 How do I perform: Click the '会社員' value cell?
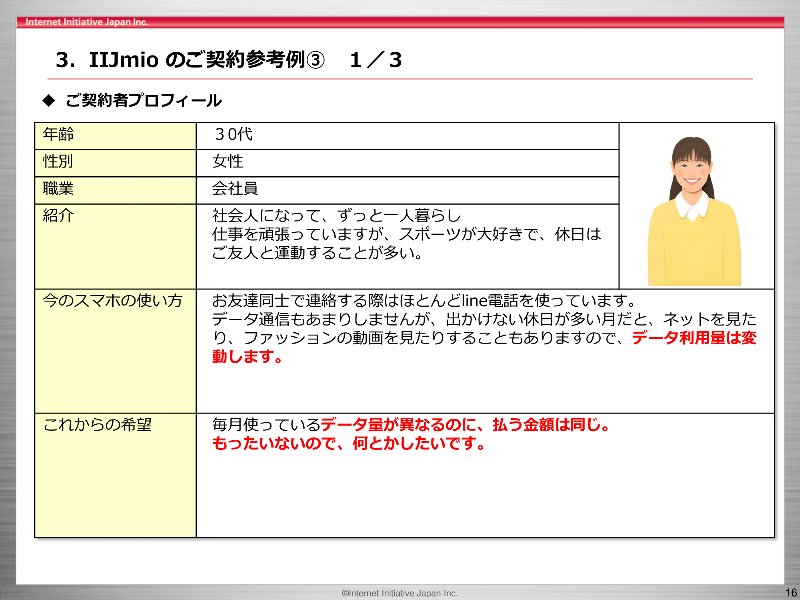click(408, 190)
